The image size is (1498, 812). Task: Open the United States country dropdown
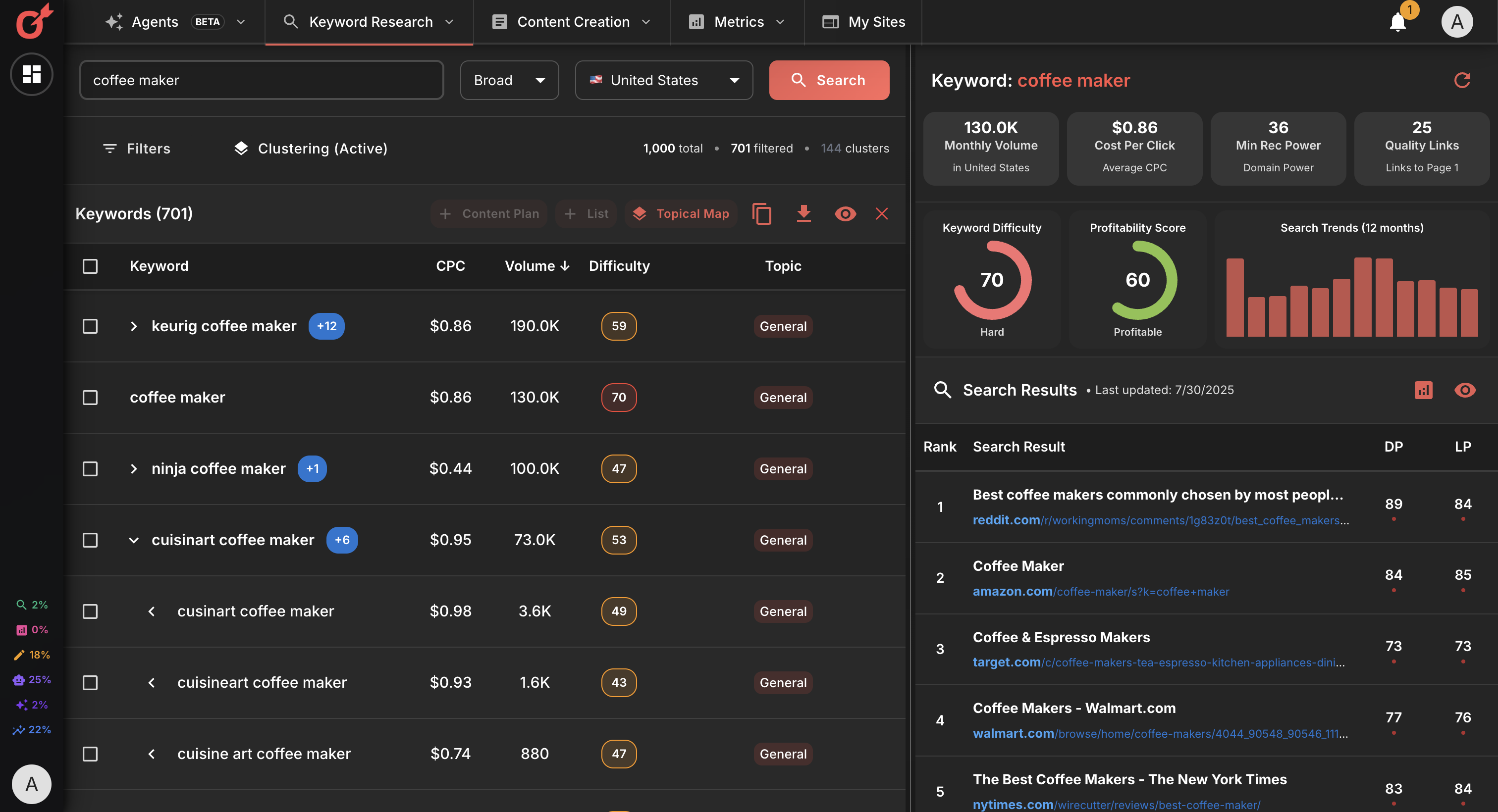663,80
